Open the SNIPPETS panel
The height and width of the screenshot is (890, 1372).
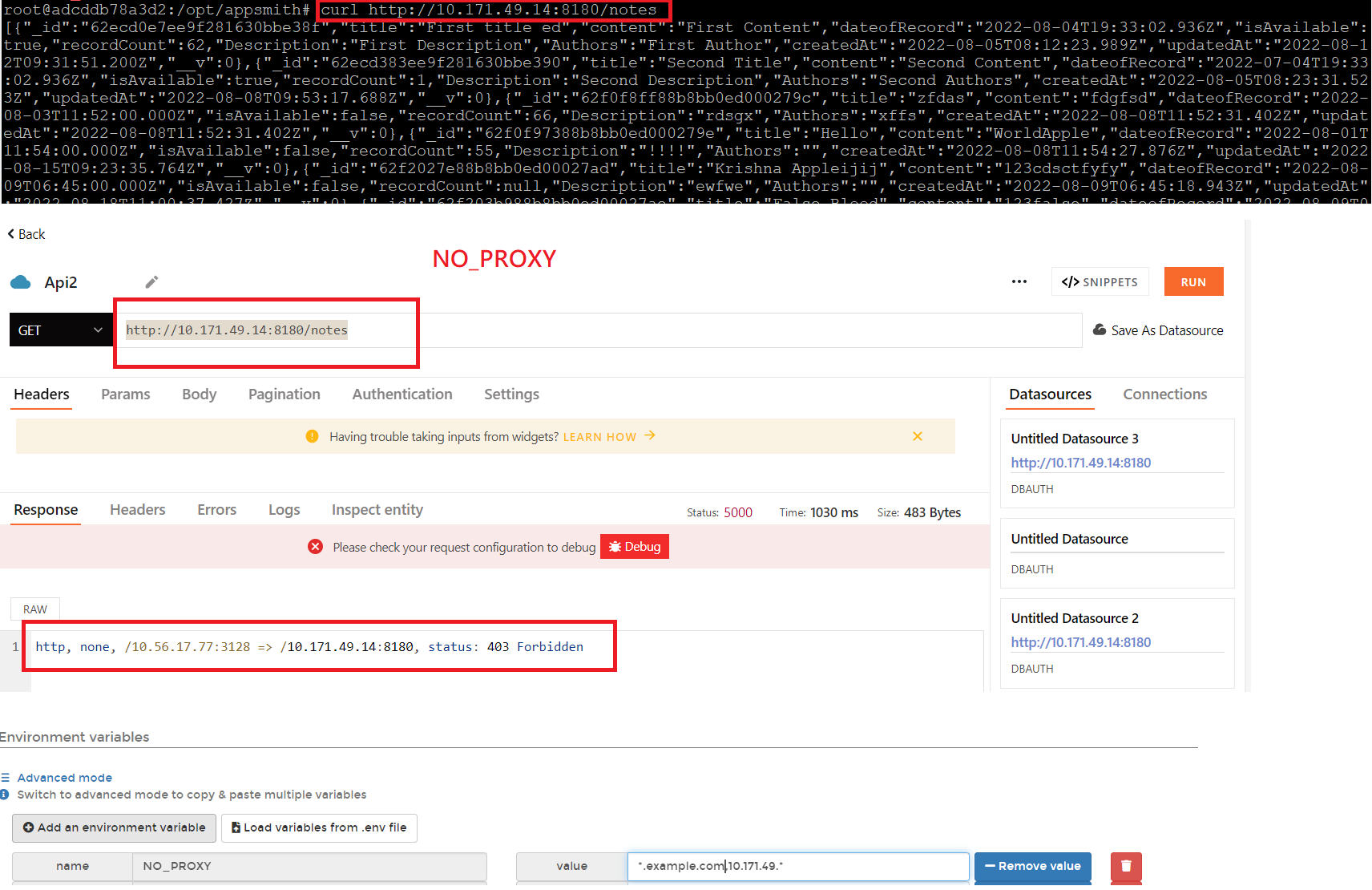1100,281
